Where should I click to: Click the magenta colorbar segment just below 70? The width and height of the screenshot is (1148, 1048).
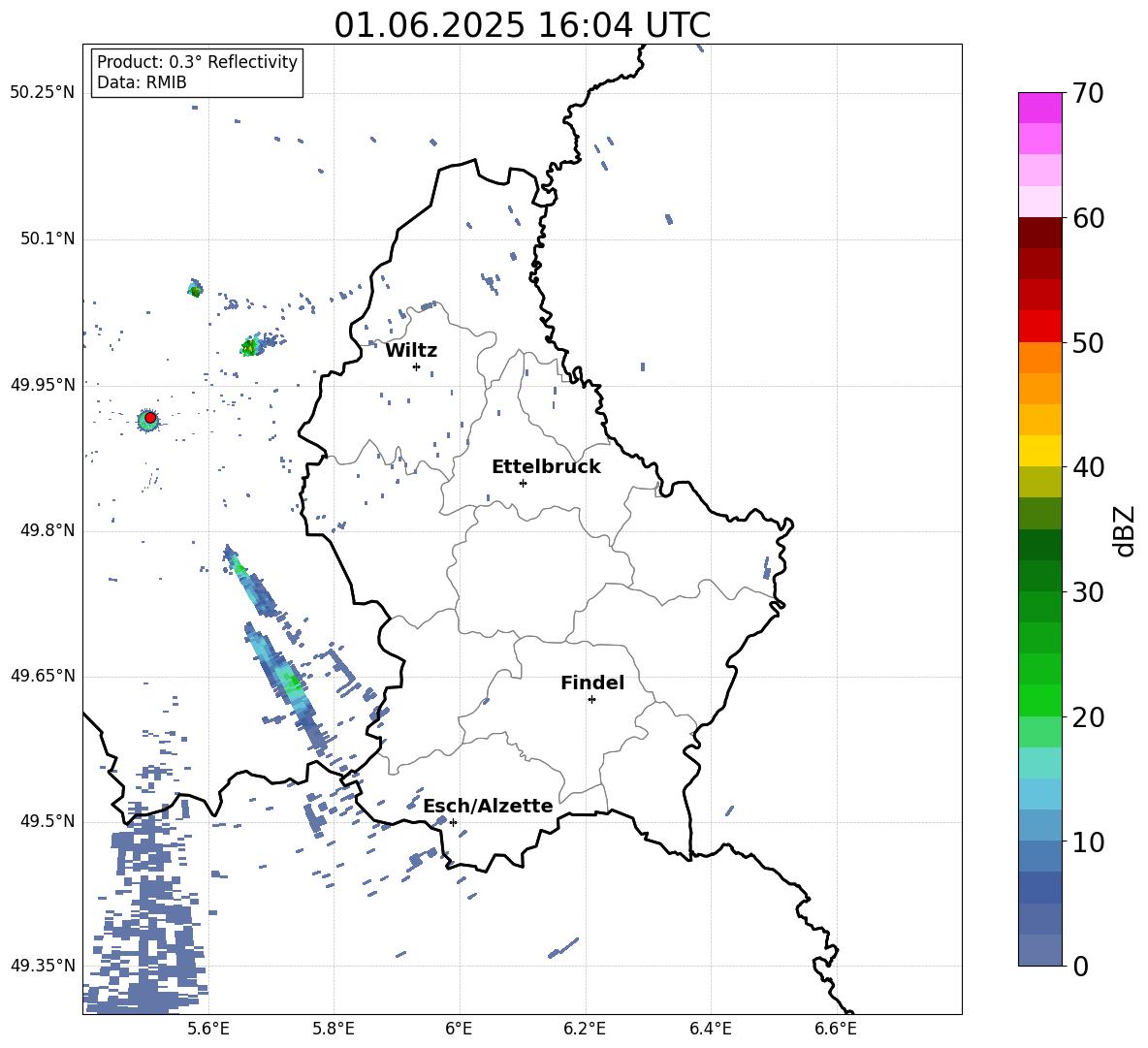click(1040, 108)
